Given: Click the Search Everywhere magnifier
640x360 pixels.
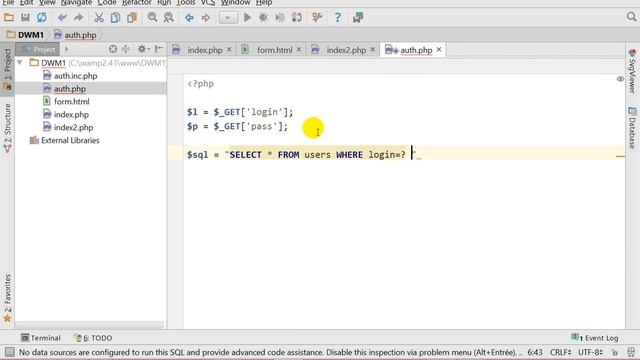Looking at the screenshot, I should (x=631, y=17).
